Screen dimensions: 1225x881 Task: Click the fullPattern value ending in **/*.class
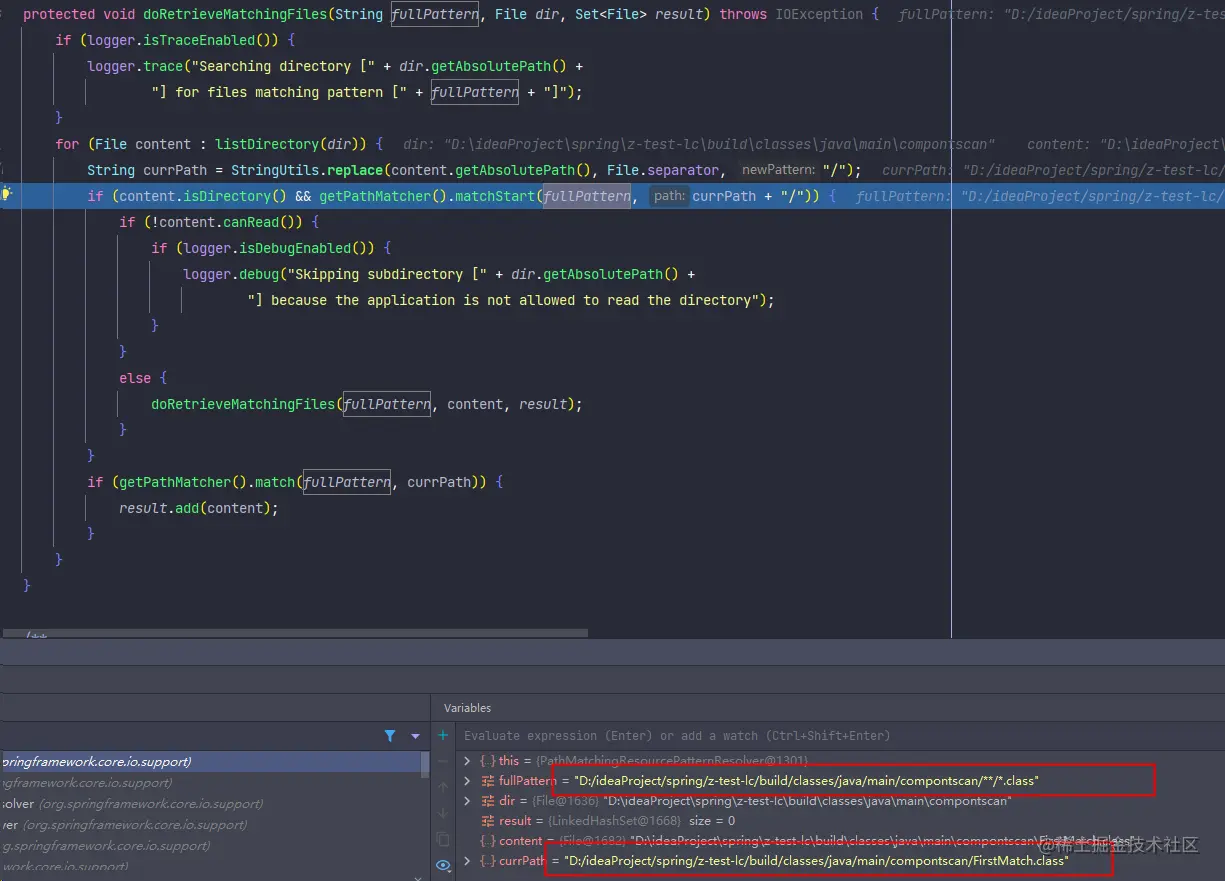click(806, 780)
